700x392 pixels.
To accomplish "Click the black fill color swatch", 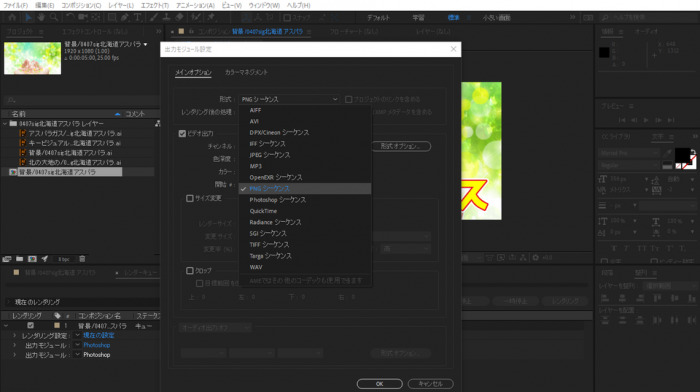I will point(683,155).
